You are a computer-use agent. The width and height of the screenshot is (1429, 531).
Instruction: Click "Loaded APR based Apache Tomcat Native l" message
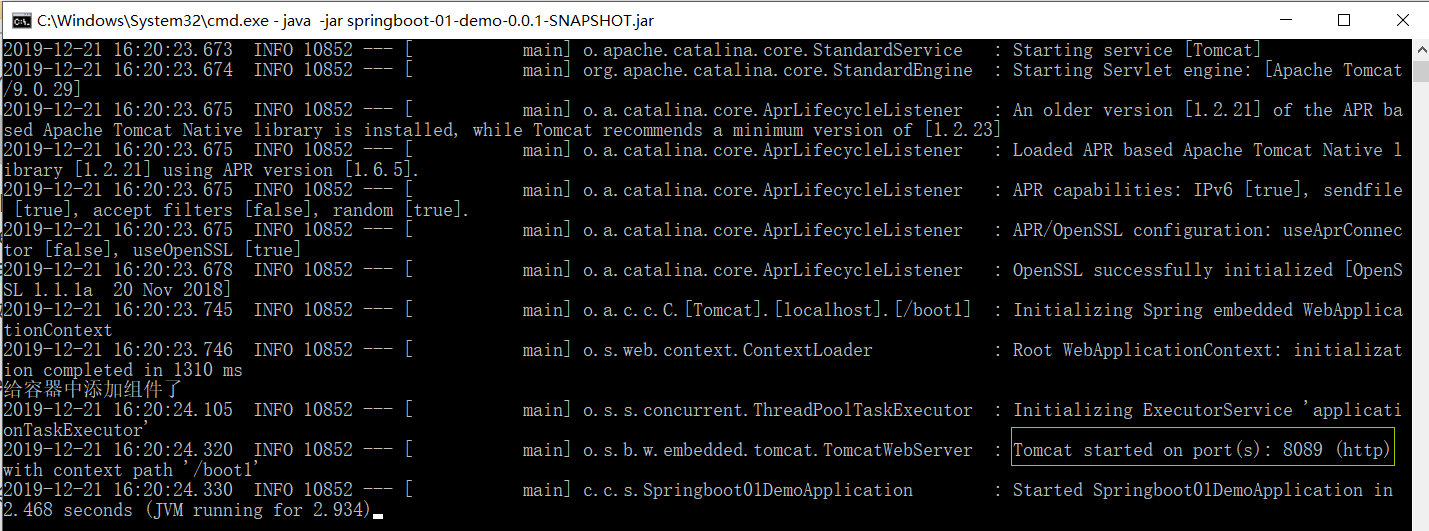(x=1207, y=150)
